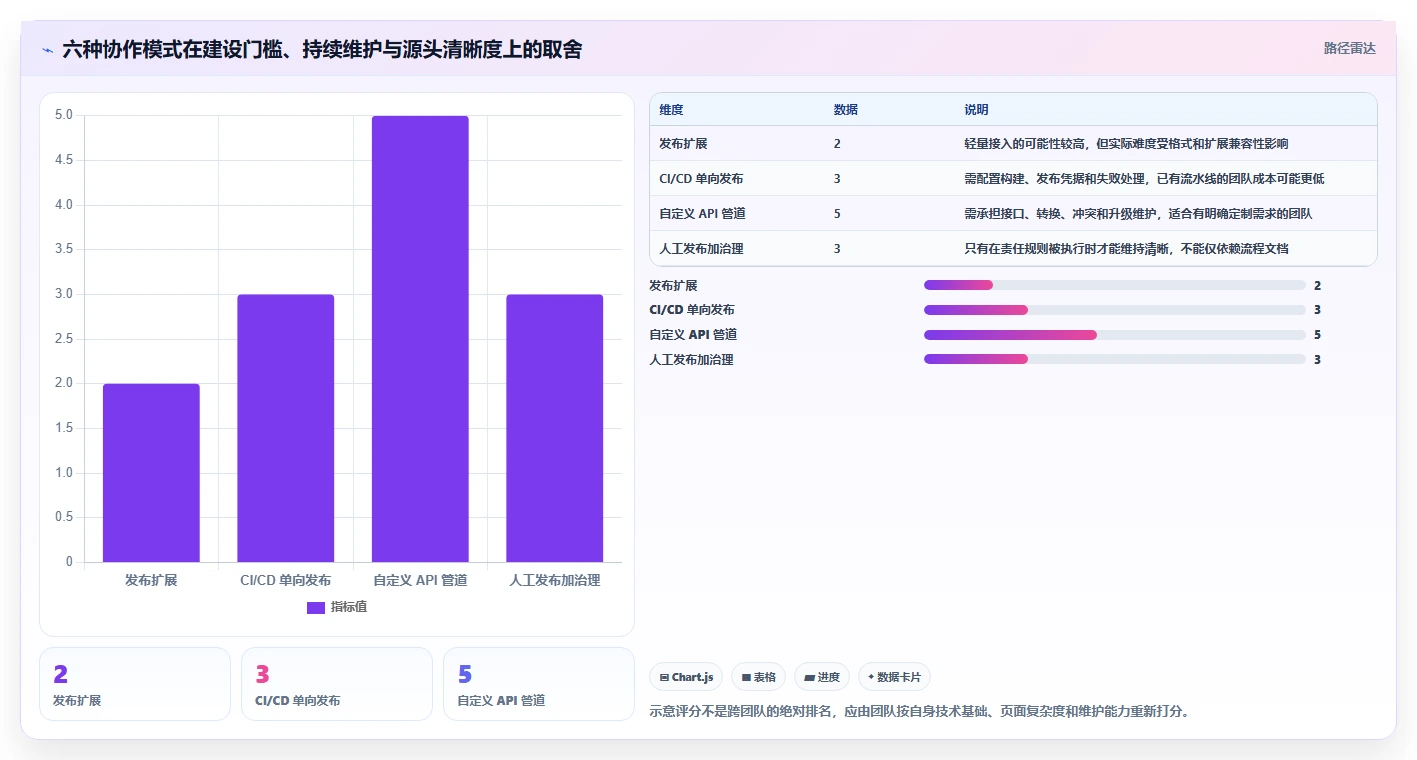Click the 发布扩展 x-axis label

point(151,580)
